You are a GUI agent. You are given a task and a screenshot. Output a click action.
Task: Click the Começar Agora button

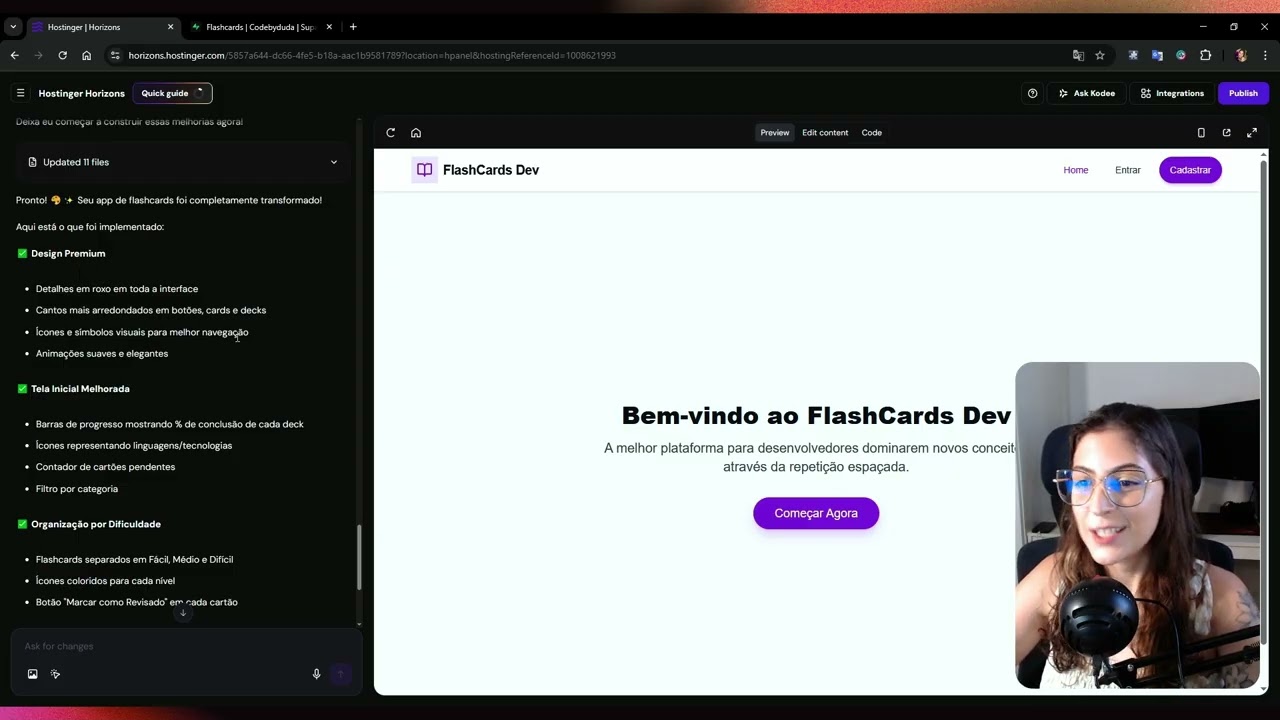click(x=816, y=513)
